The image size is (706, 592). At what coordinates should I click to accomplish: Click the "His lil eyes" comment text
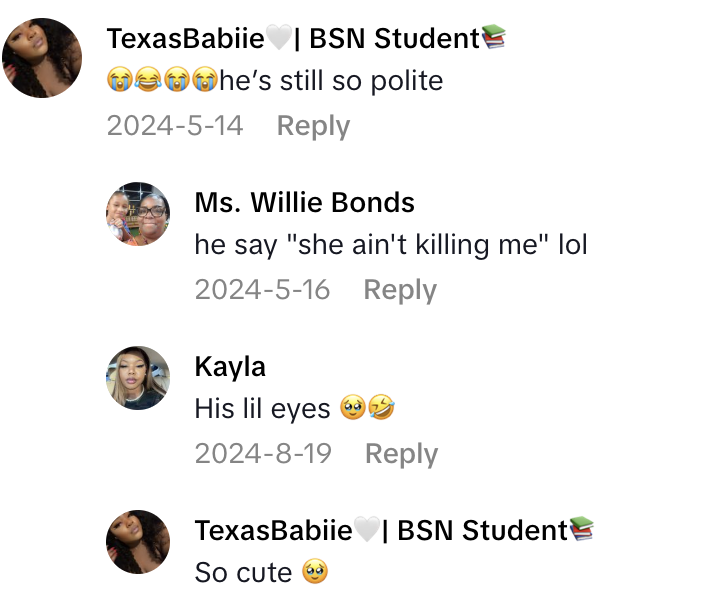[x=263, y=409]
